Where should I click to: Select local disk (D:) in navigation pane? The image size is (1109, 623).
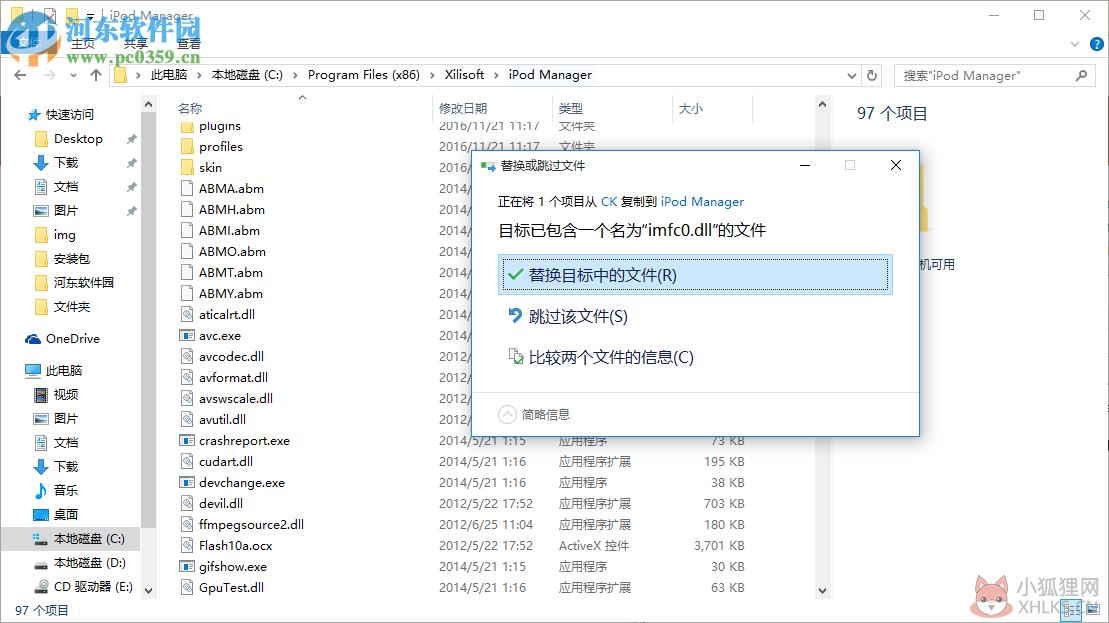(89, 562)
